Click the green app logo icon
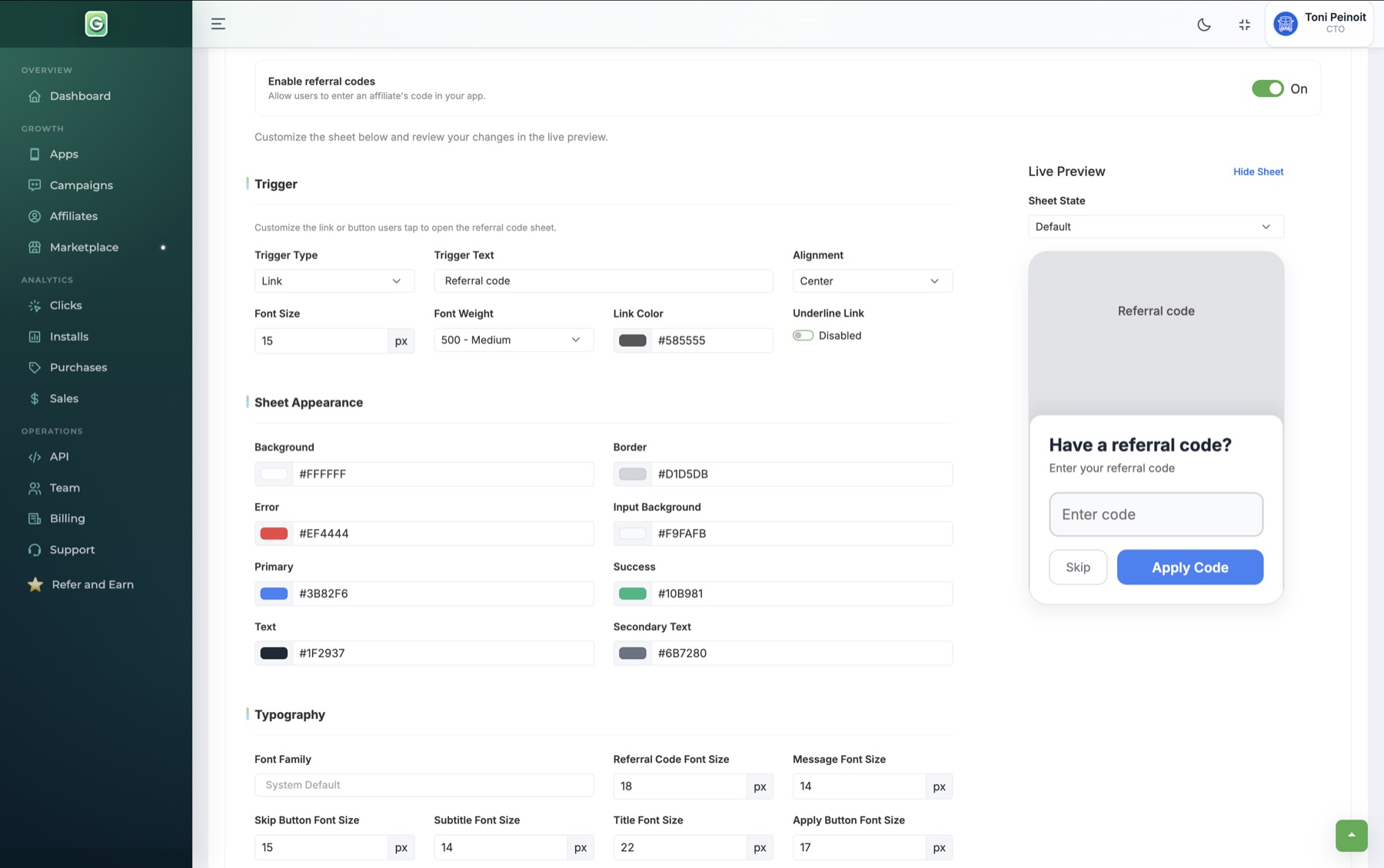1384x868 pixels. pos(96,24)
